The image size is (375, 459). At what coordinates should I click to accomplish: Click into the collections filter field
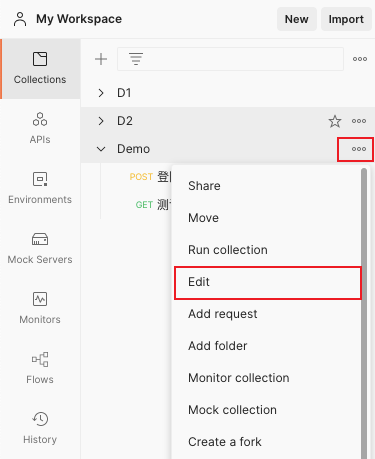(230, 59)
